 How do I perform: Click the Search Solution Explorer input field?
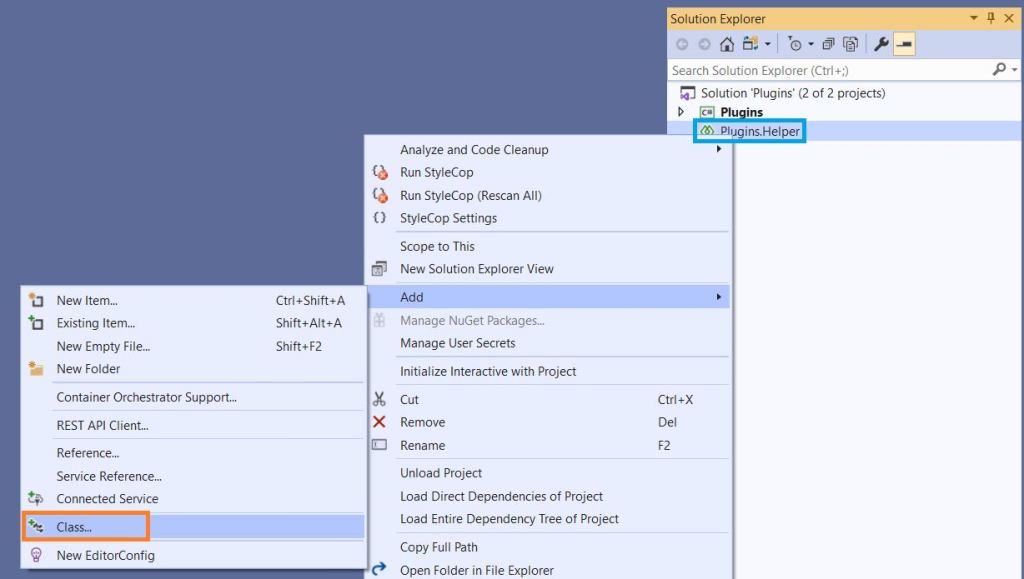(825, 70)
